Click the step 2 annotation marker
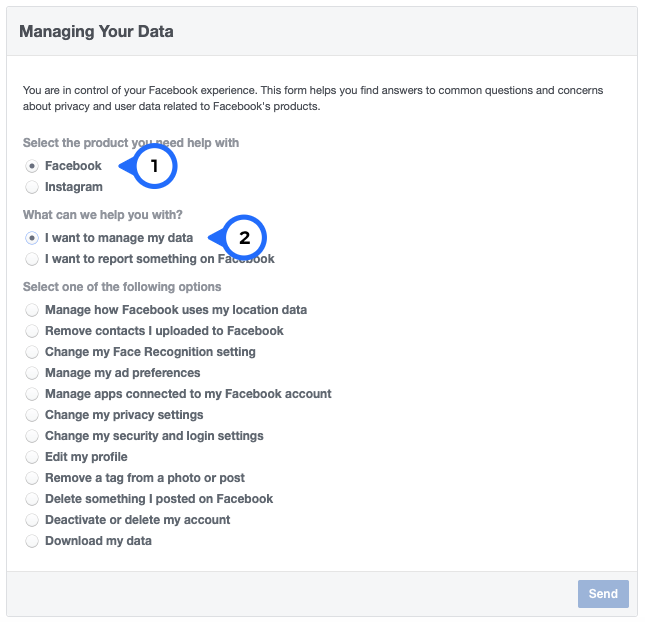Viewport: 645px width, 622px height. [x=244, y=238]
